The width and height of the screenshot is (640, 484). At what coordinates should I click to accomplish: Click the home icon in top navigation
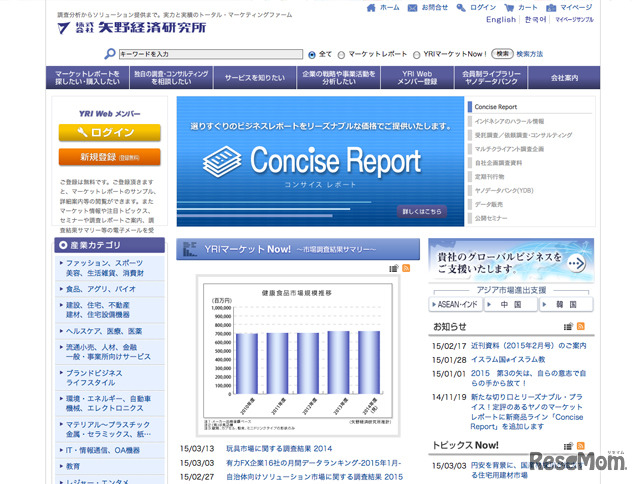[x=372, y=7]
